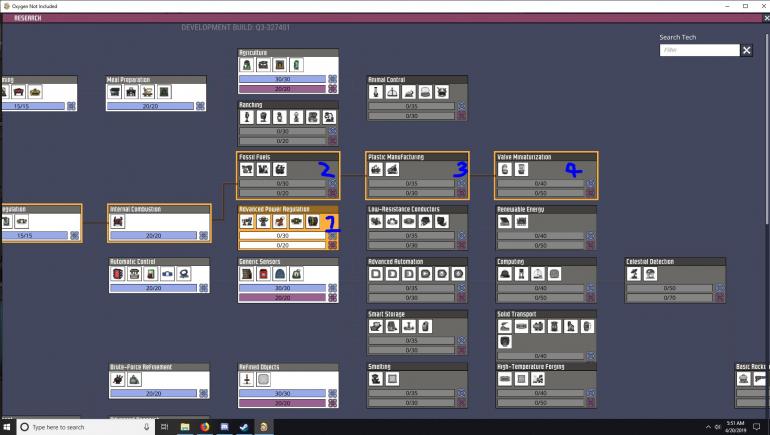Click the RESEARCH header label
Viewport: 770px width, 435px height.
click(x=28, y=18)
